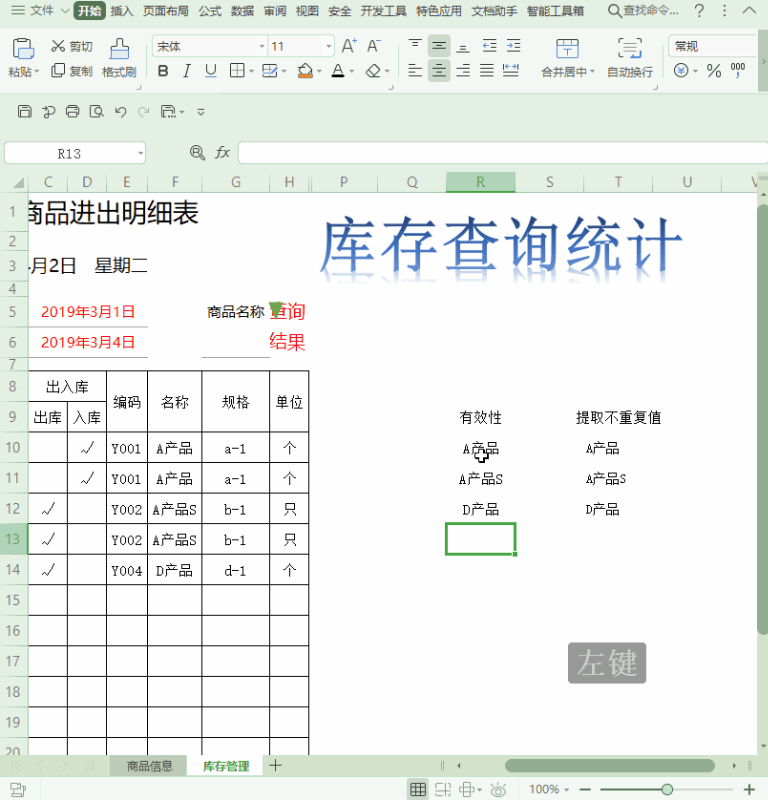
Task: Click the Save icon in quick toolbar
Action: pyautogui.click(x=25, y=112)
